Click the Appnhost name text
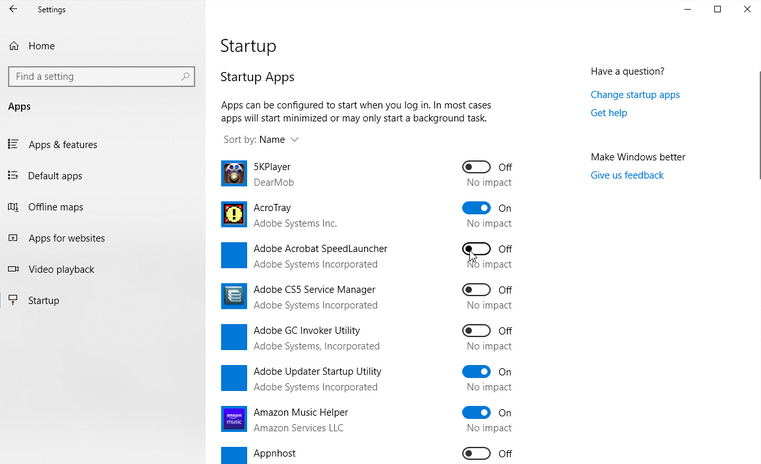 click(x=274, y=453)
